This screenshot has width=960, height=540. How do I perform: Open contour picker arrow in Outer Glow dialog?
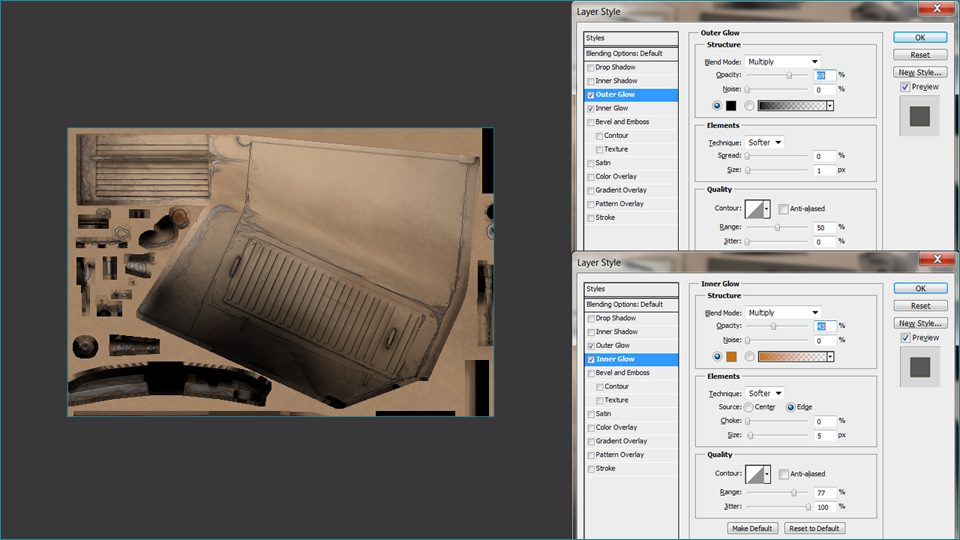767,209
